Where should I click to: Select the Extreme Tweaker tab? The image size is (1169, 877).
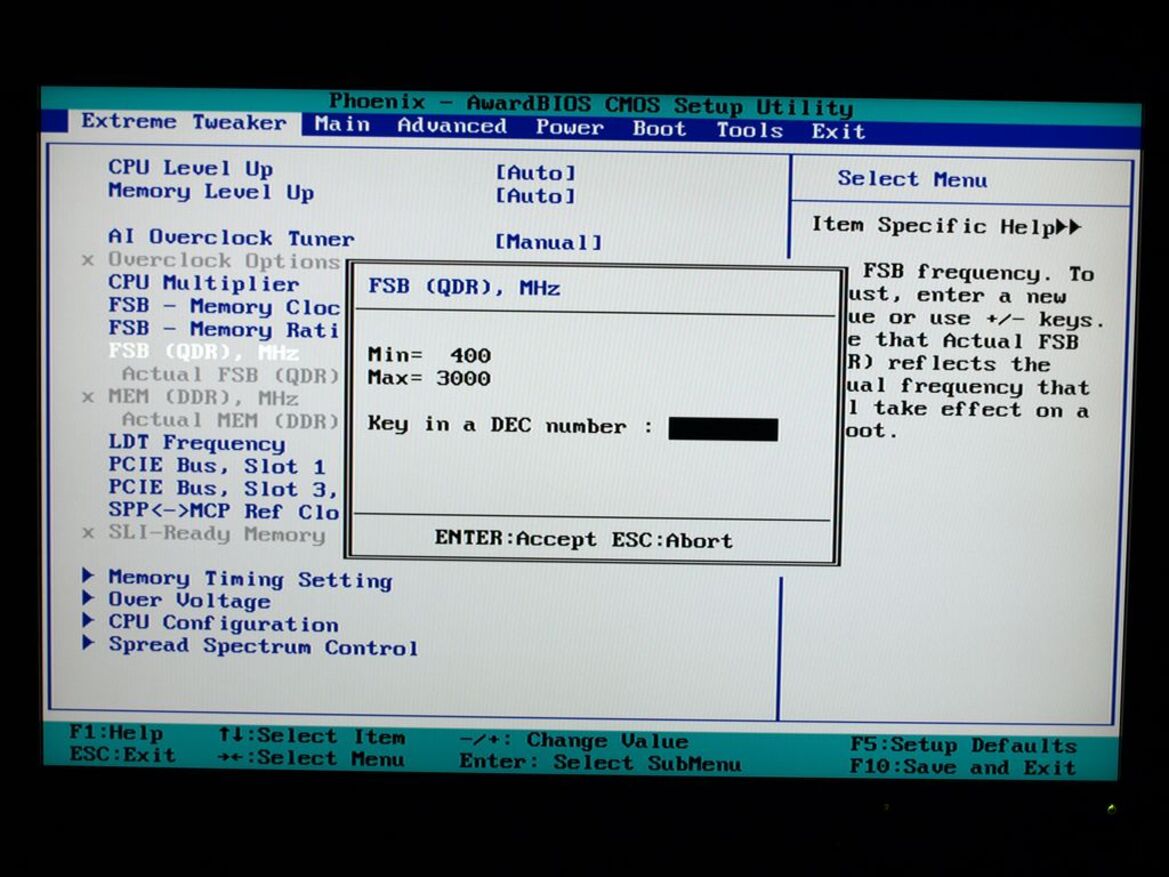click(x=183, y=122)
